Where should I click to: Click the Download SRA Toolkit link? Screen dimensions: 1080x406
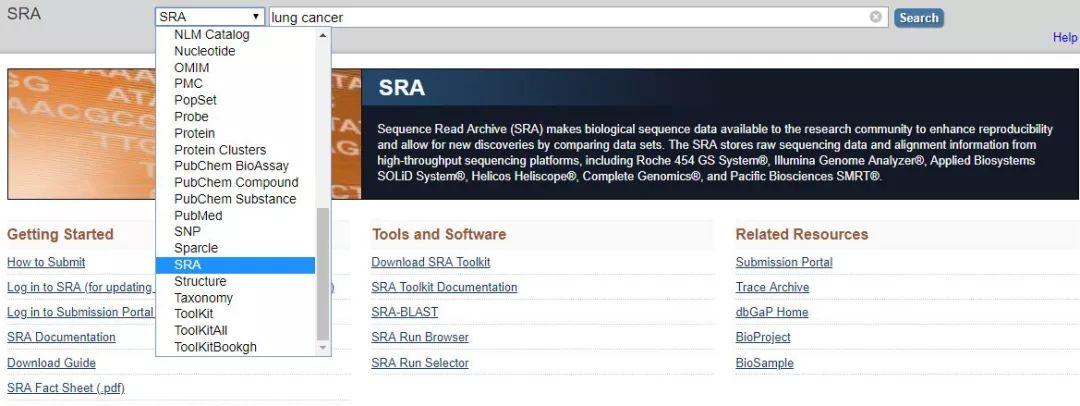430,262
